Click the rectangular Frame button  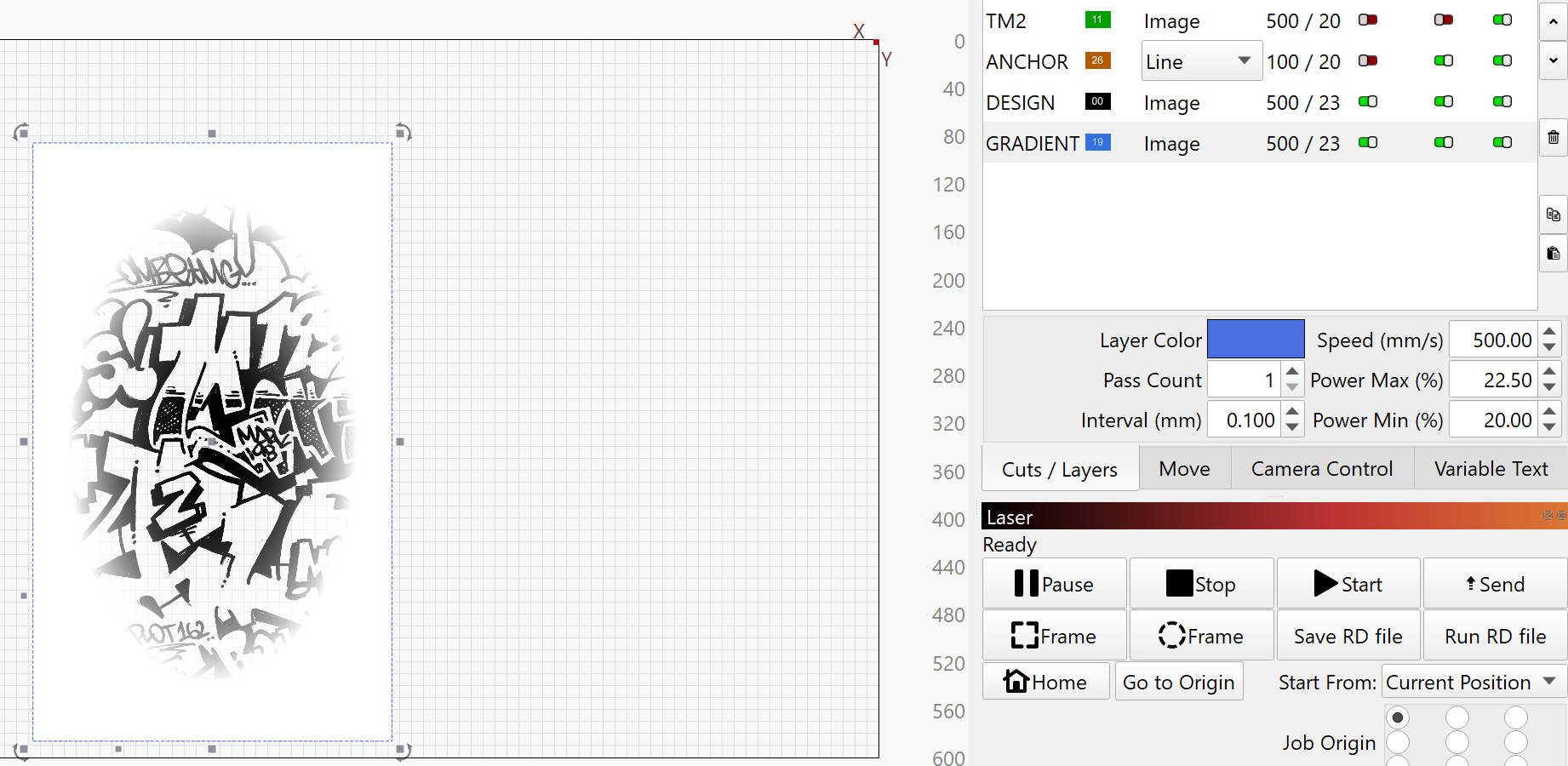(1054, 636)
